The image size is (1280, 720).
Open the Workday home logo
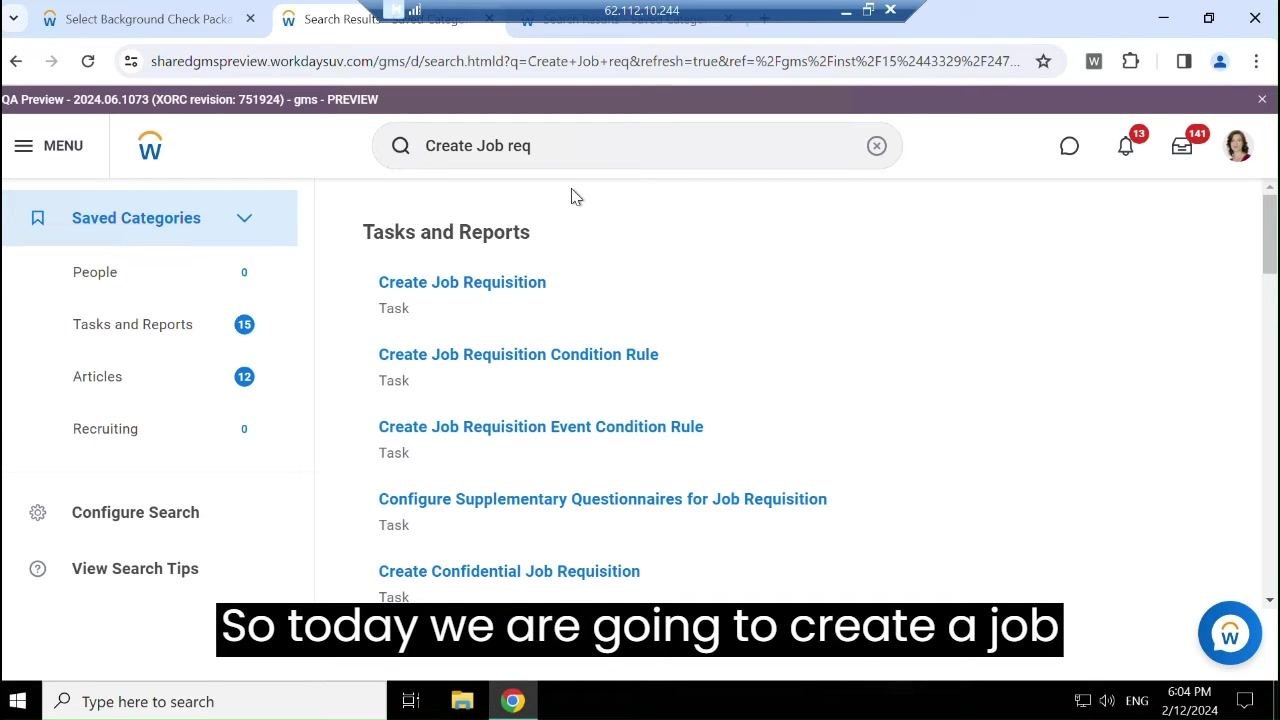pyautogui.click(x=150, y=146)
